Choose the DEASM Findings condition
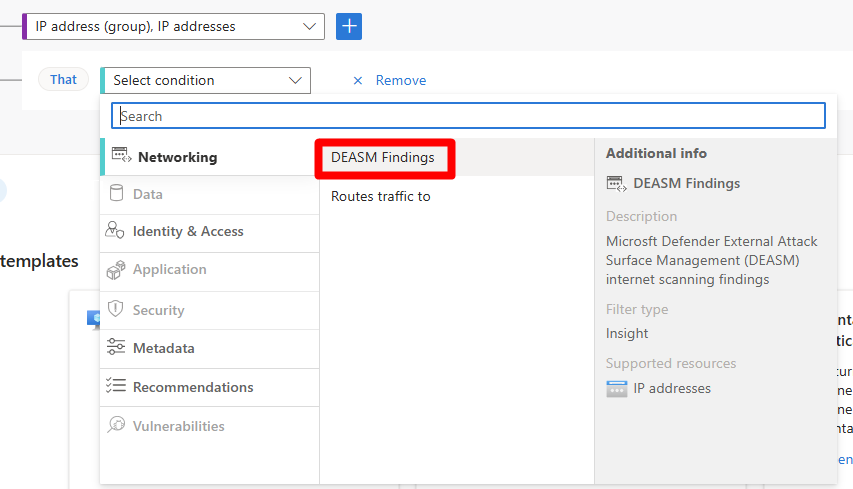This screenshot has width=853, height=489. (383, 158)
